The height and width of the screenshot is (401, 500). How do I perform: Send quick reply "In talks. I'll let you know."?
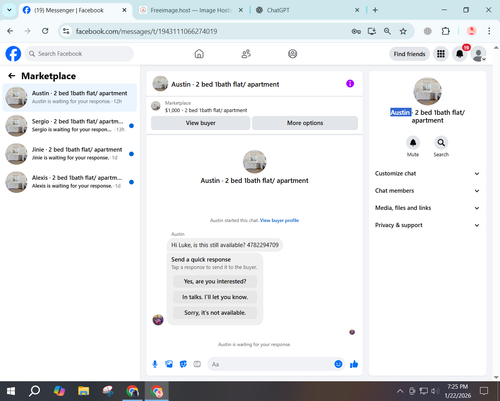coord(215,297)
